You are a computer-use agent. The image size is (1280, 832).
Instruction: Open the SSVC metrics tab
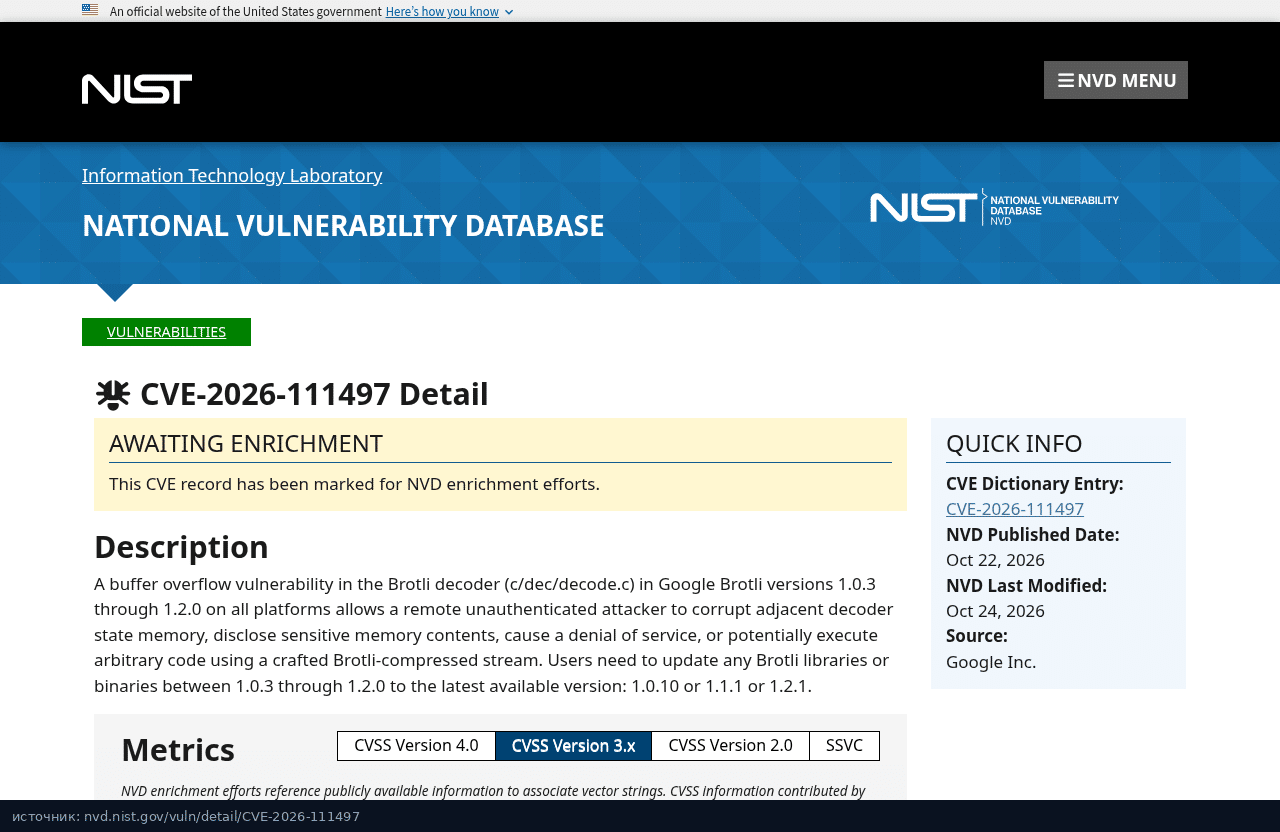844,746
